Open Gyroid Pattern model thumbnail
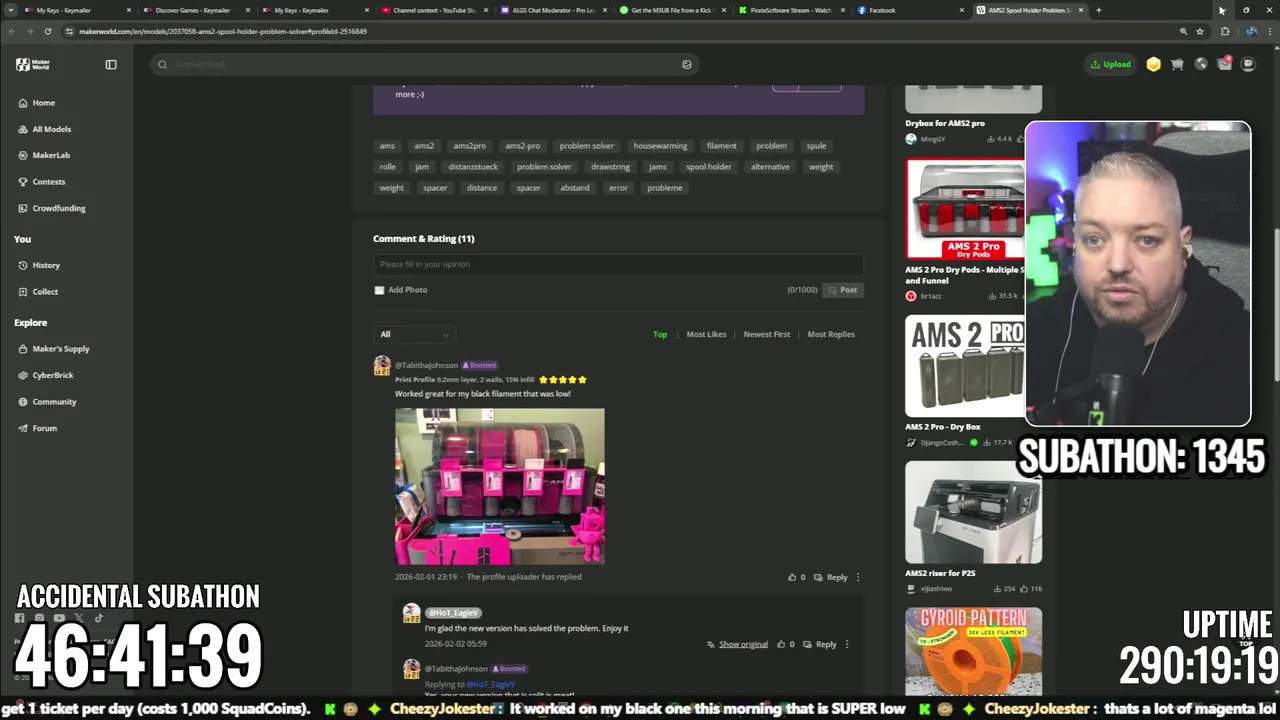The width and height of the screenshot is (1280, 720). [x=973, y=650]
